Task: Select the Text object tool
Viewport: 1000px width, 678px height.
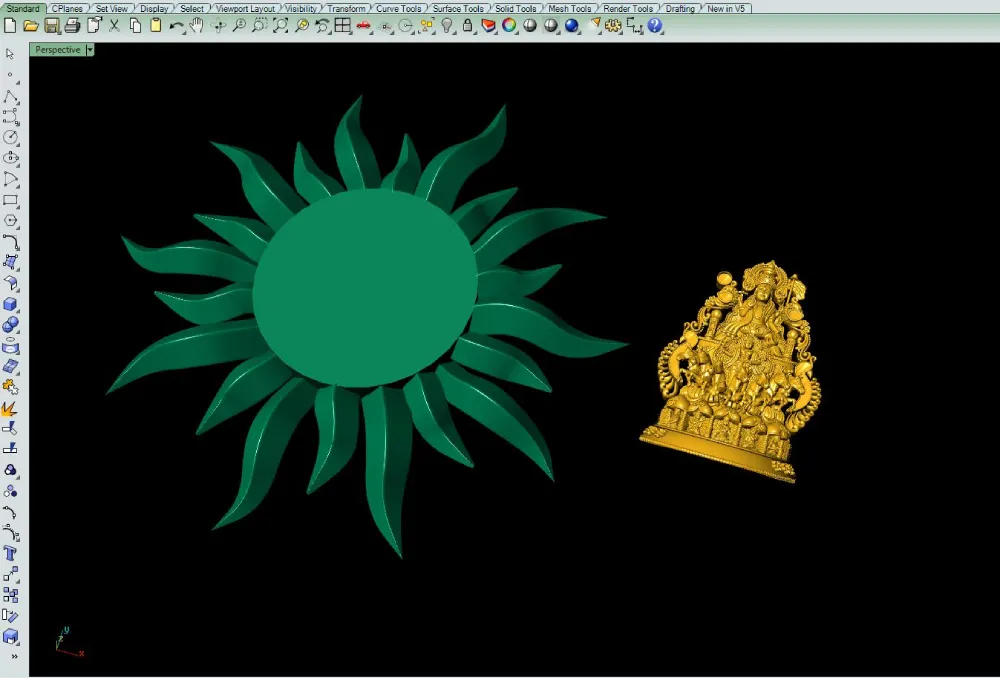Action: pyautogui.click(x=10, y=553)
